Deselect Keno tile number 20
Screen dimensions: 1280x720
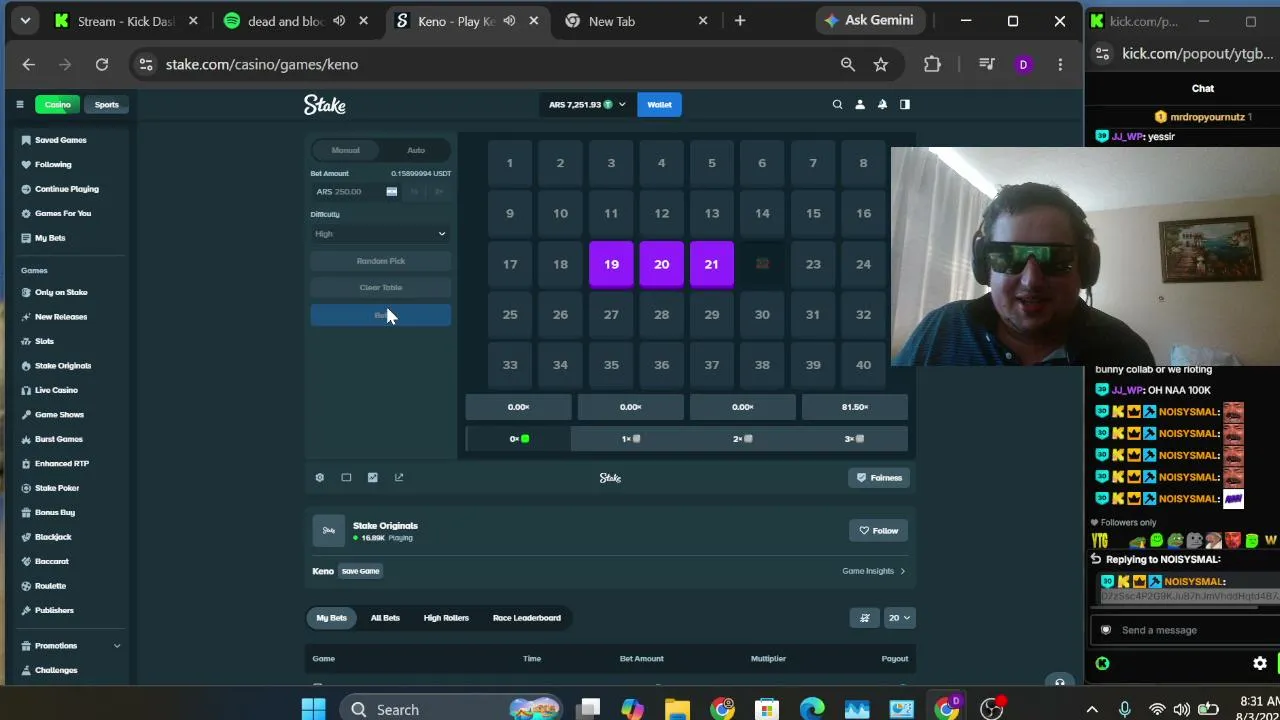(x=661, y=264)
